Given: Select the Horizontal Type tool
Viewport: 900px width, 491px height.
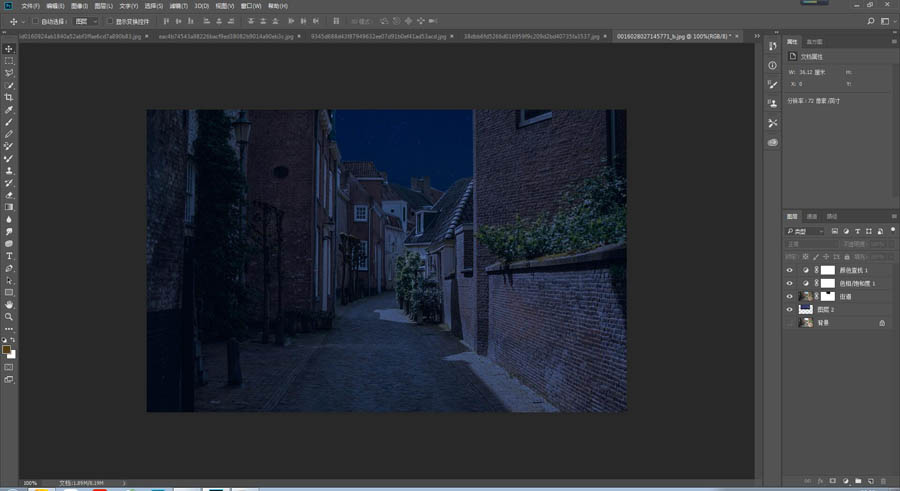Looking at the screenshot, I should coord(9,255).
